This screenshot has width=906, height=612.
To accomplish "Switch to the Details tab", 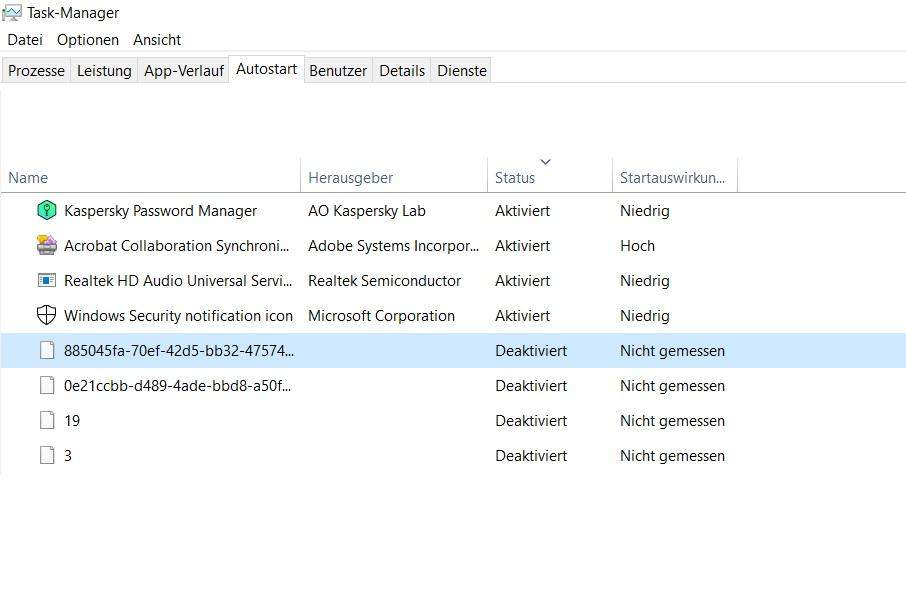I will pos(402,71).
